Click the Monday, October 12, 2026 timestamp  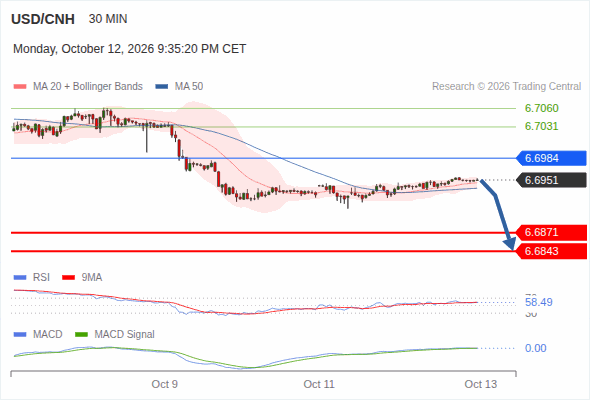click(129, 49)
